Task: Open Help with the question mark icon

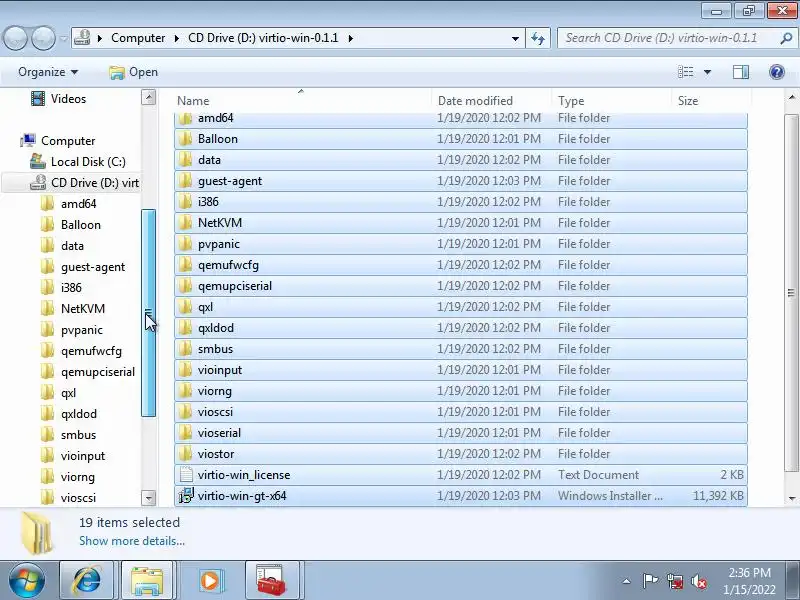Action: pyautogui.click(x=777, y=72)
